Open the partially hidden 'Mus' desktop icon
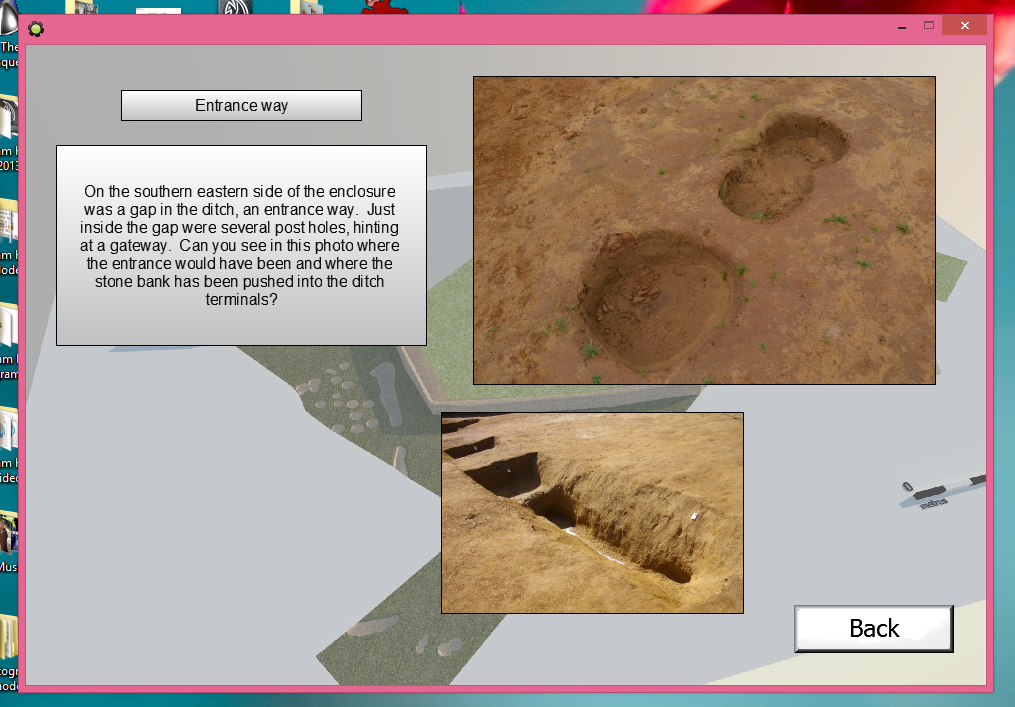Screen dimensions: 1015x707 [x=8, y=538]
